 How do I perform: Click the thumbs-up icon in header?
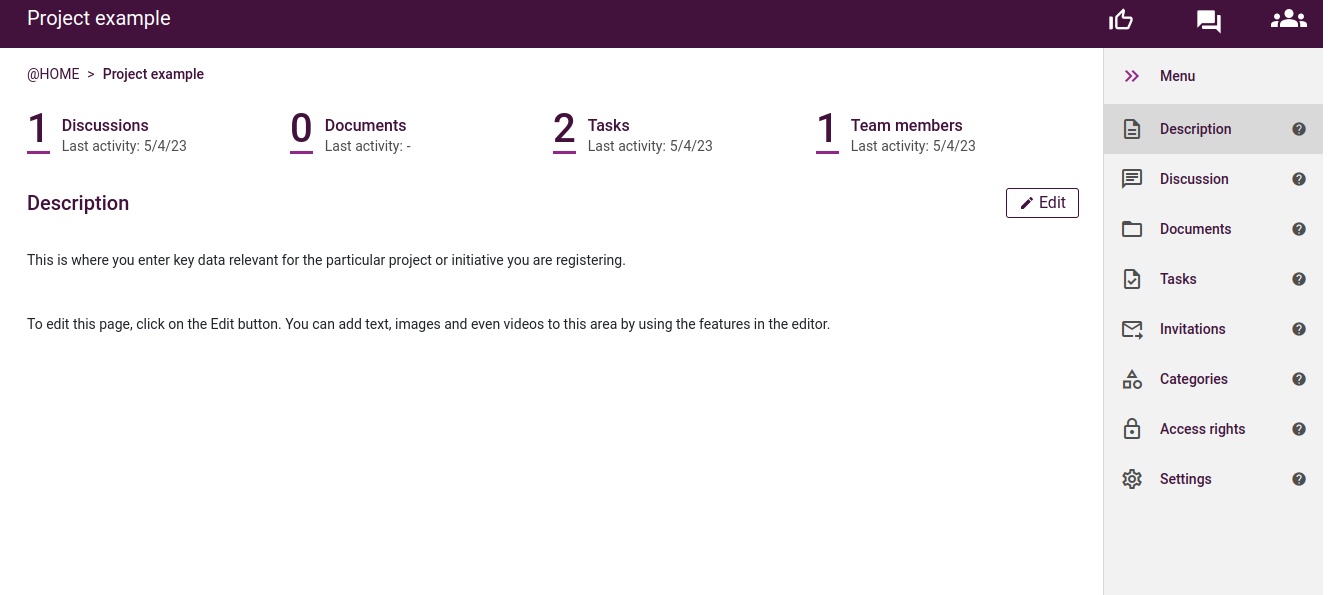point(1121,19)
